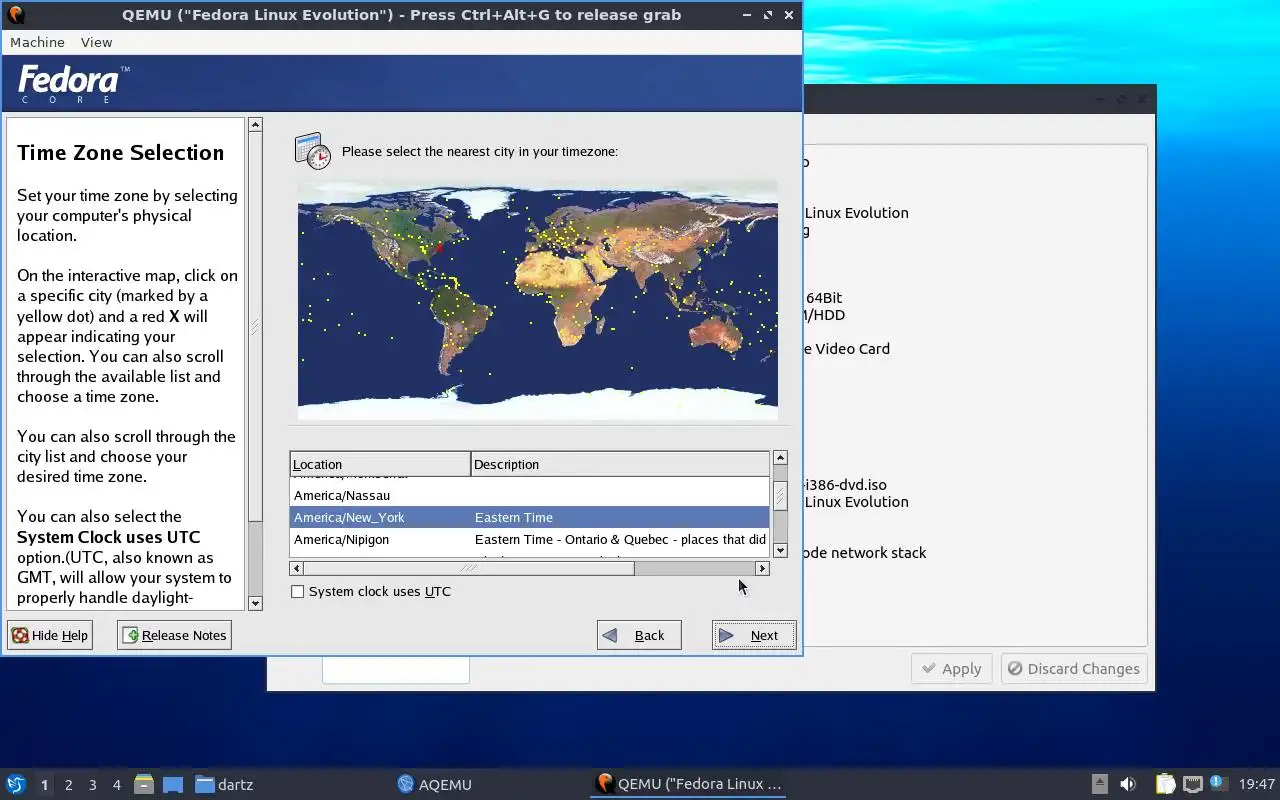Open the dartz folder taskbar item
1280x800 pixels.
225,784
